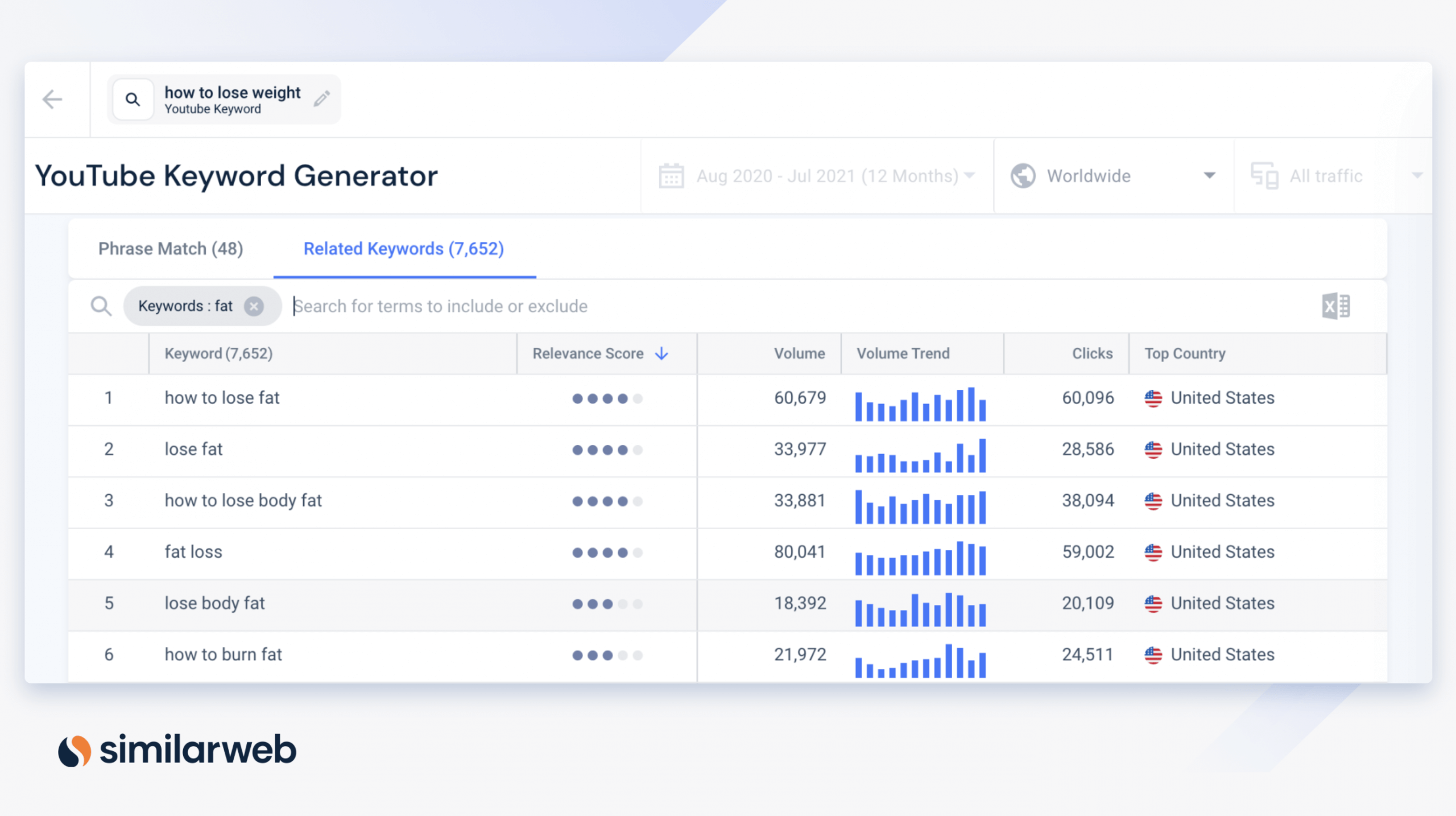
Task: Click the devices icon beside All traffic
Action: [1264, 176]
